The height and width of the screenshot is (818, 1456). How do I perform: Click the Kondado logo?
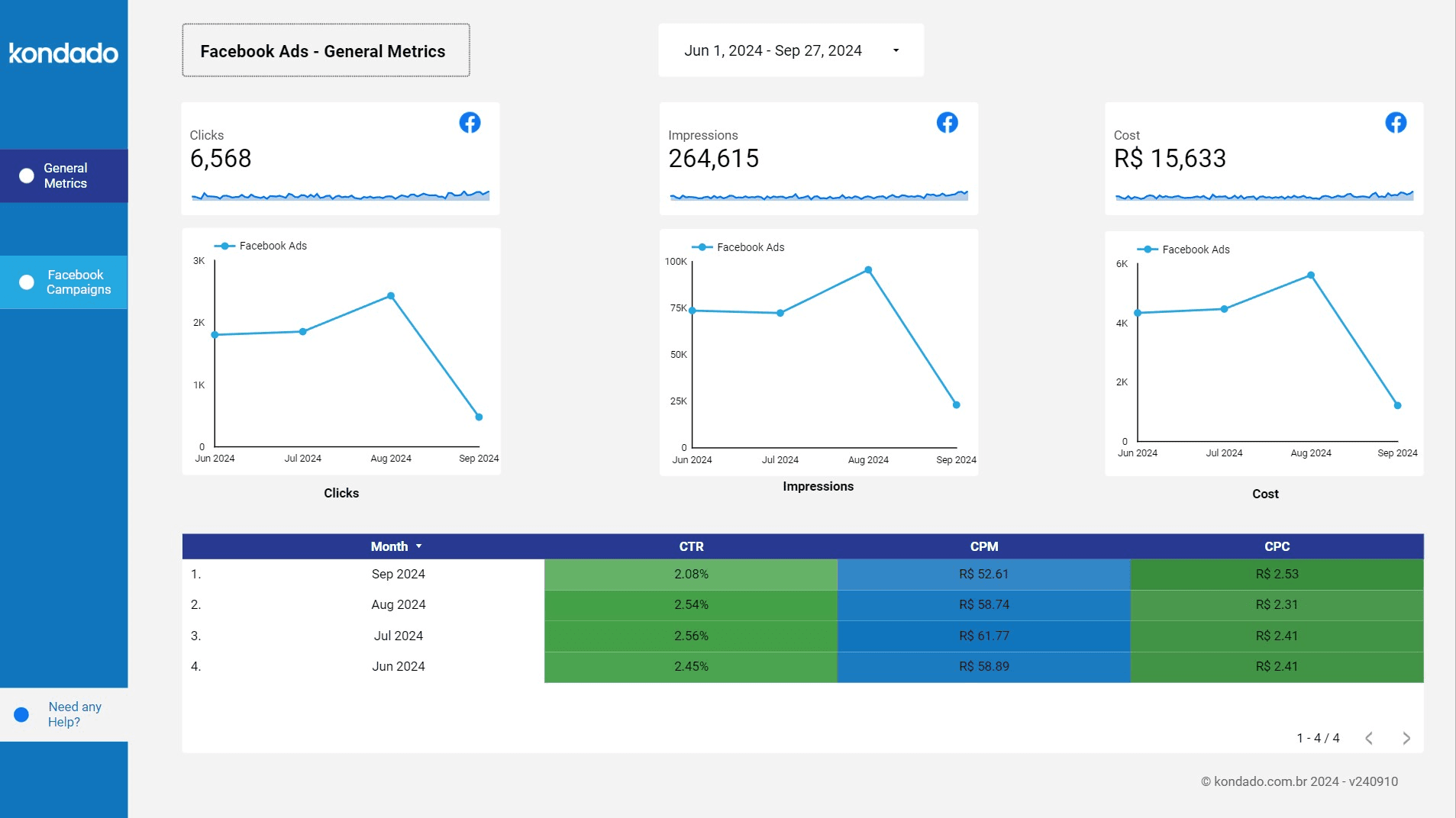click(x=63, y=53)
